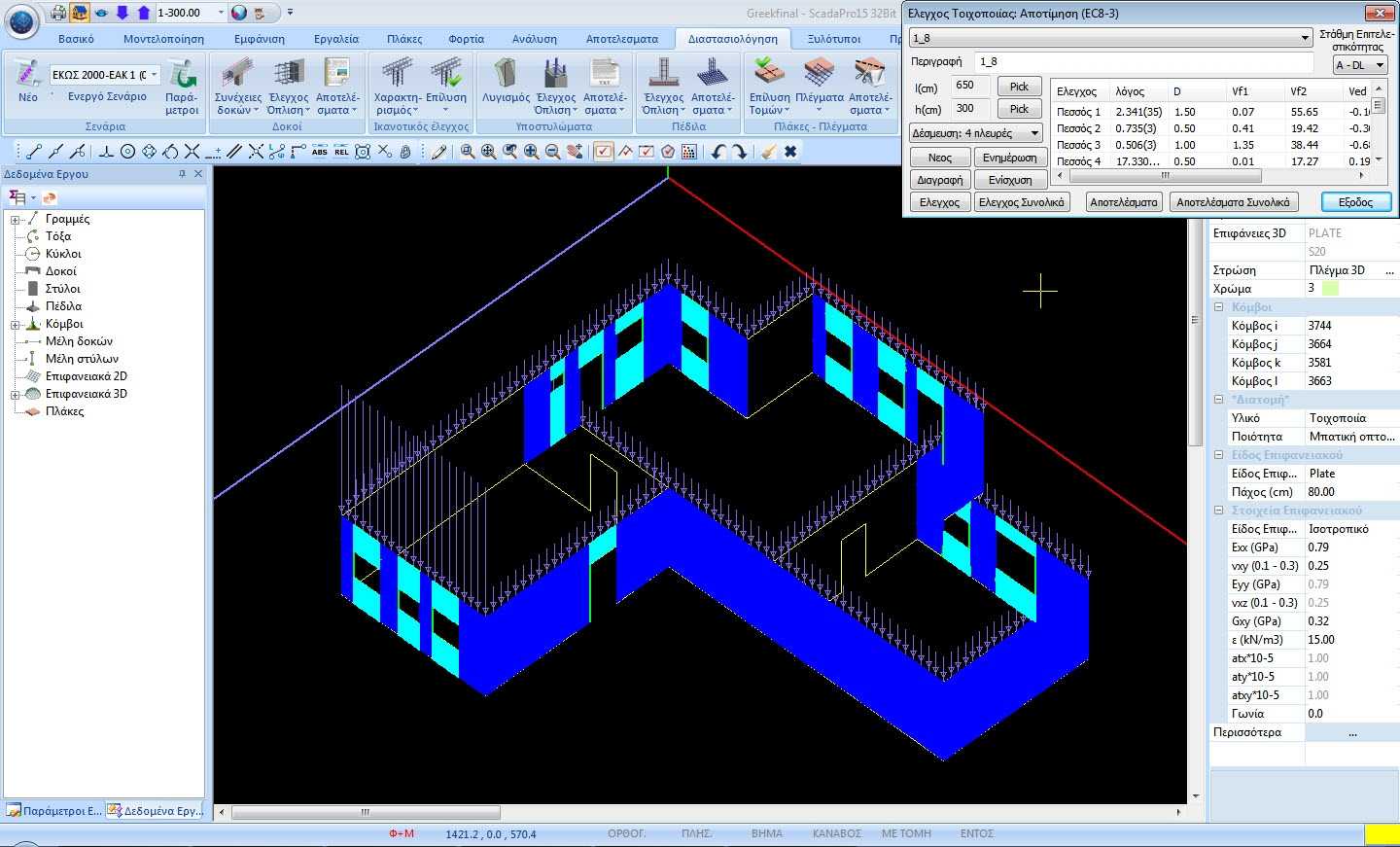
Task: Click the Pick button next to l(cm)
Action: coord(1019,87)
